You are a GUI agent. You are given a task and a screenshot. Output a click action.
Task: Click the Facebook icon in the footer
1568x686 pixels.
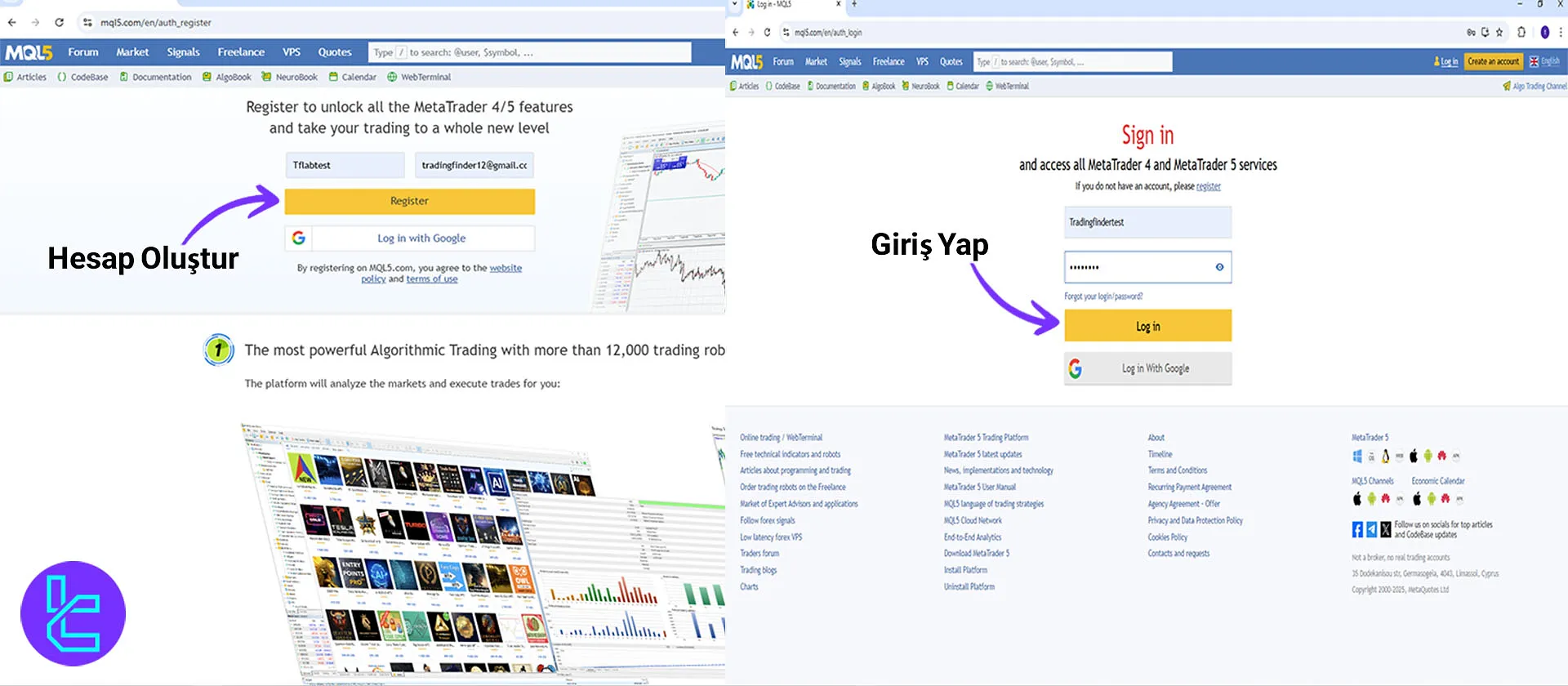[1357, 530]
